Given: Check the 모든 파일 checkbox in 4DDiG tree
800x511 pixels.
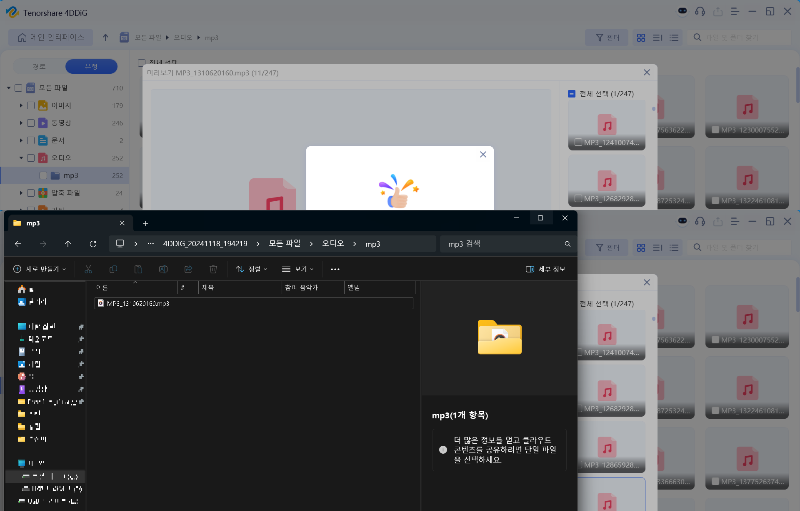Looking at the screenshot, I should coord(18,88).
